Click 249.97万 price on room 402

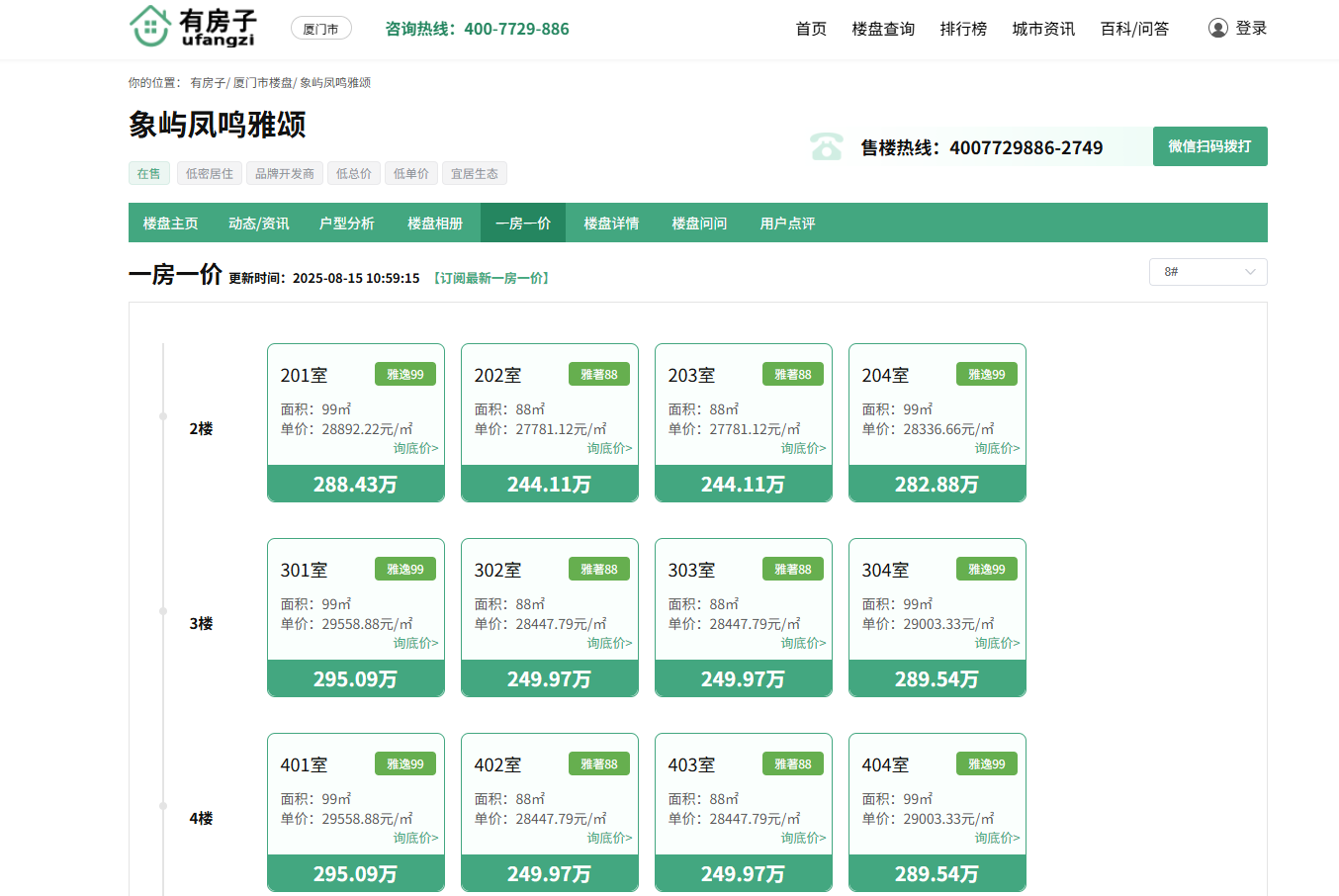(x=550, y=873)
